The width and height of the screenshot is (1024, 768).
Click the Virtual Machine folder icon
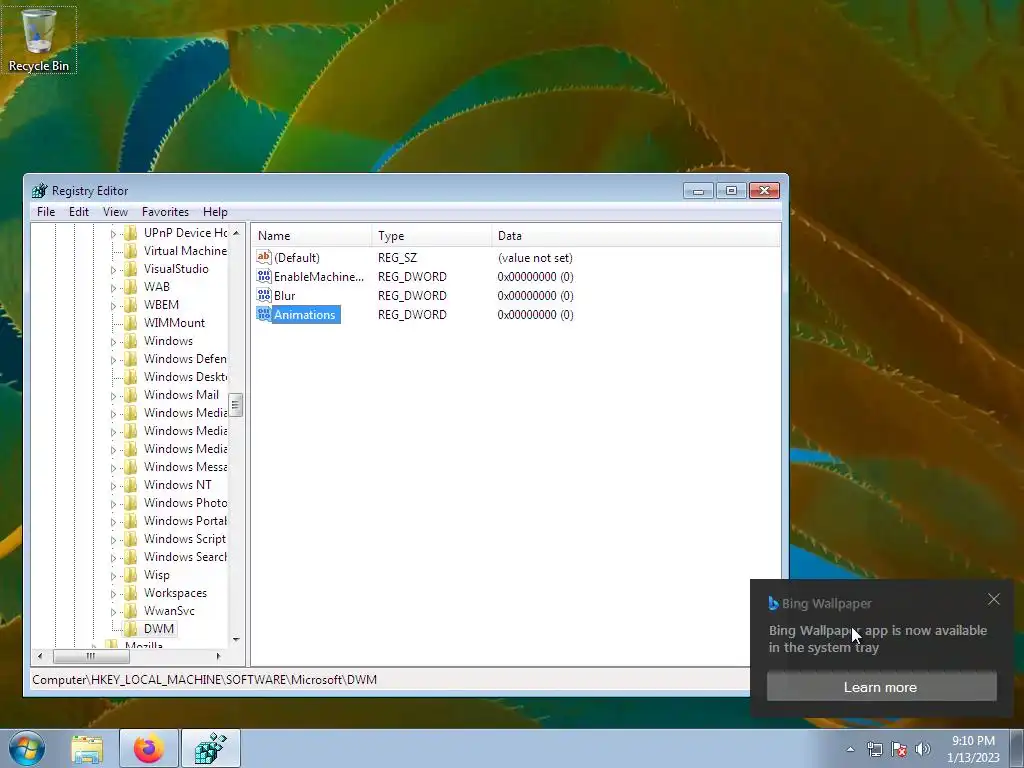(131, 251)
